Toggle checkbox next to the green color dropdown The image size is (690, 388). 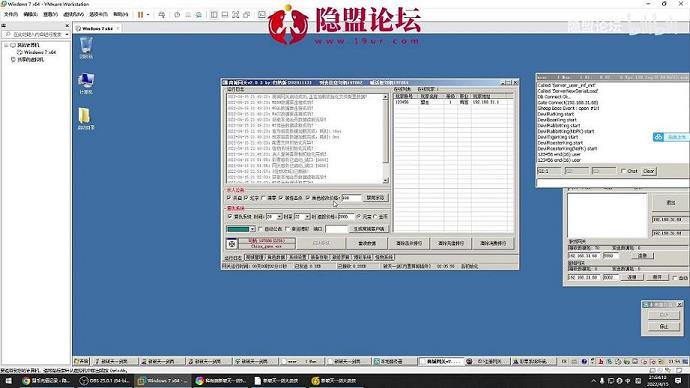260,229
